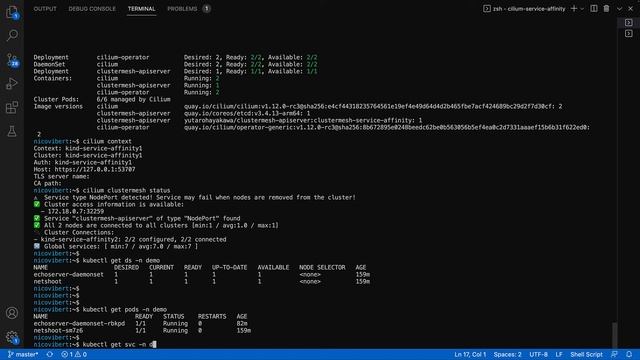640x360 pixels.
Task: Click the zsh cilium-service-affinity terminal label
Action: 524,9
